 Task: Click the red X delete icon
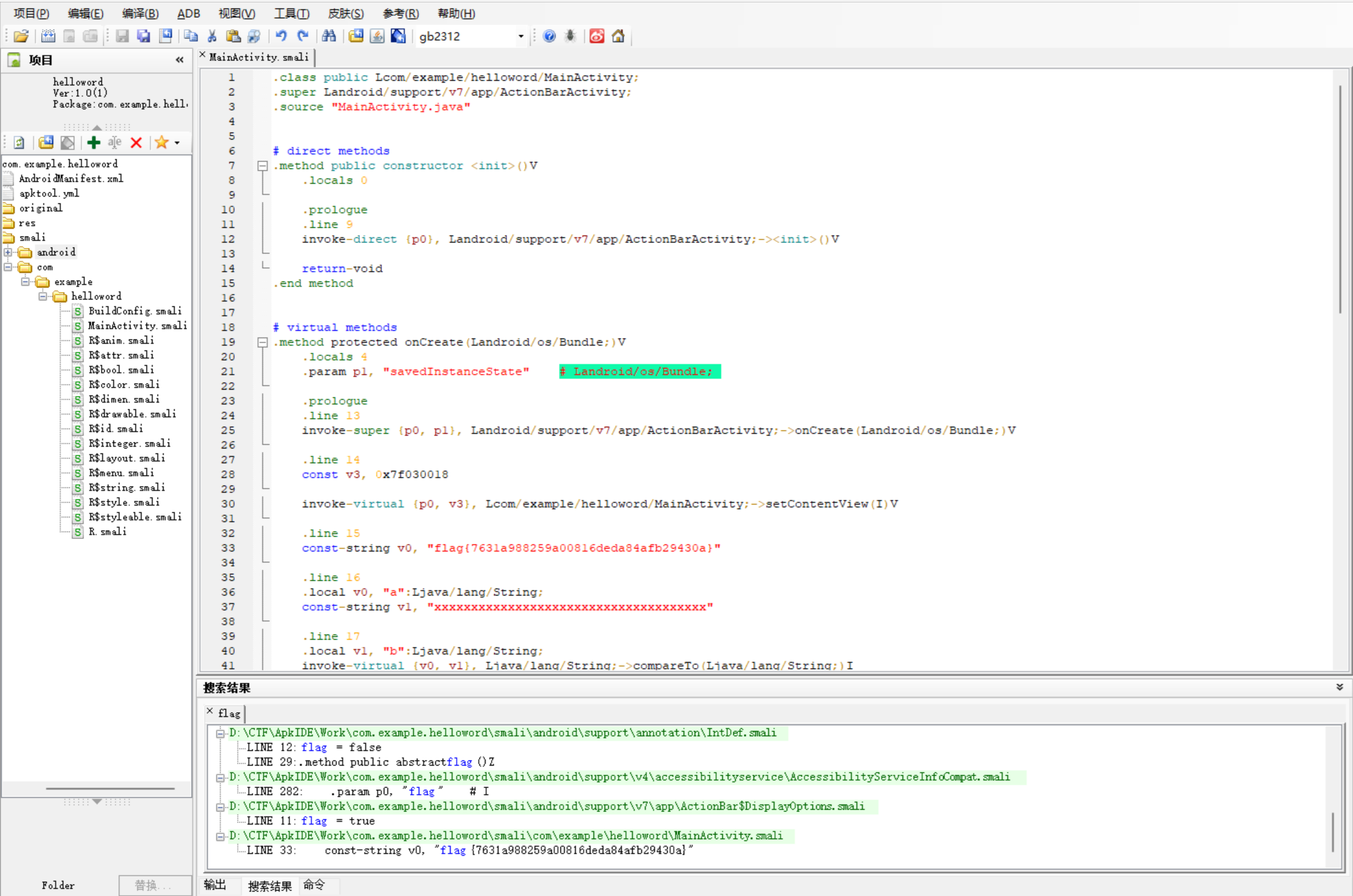tap(136, 143)
